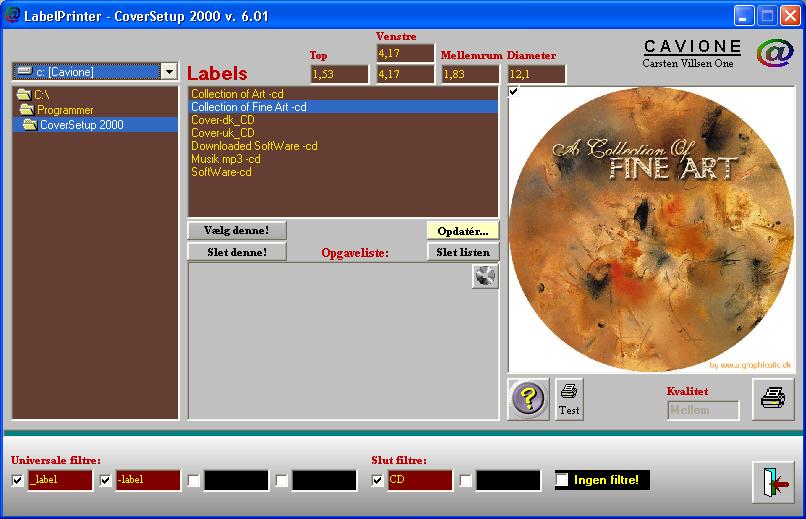Image resolution: width=806 pixels, height=519 pixels.
Task: Uncheck the _label filter checkbox
Action: pos(17,480)
